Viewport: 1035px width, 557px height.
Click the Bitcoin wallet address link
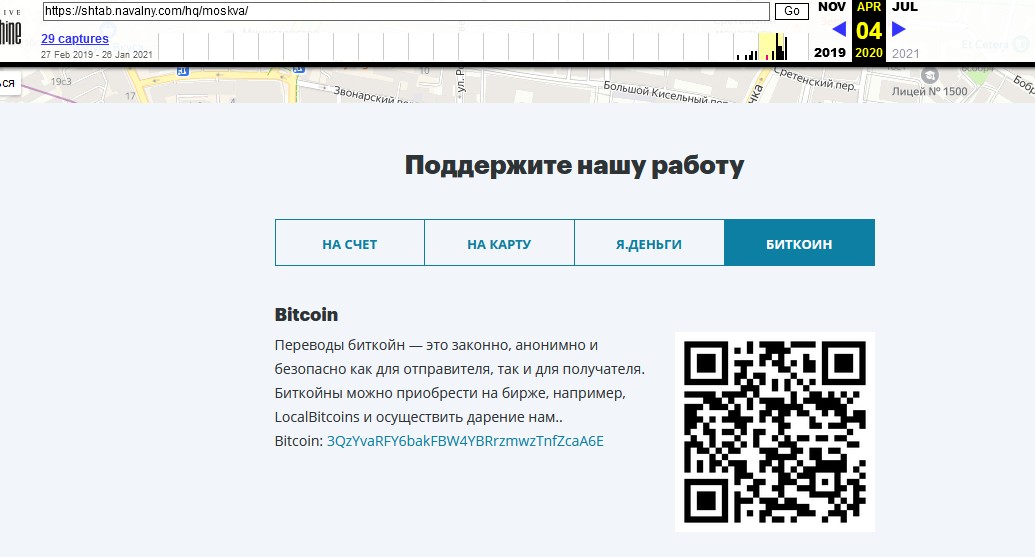[465, 441]
